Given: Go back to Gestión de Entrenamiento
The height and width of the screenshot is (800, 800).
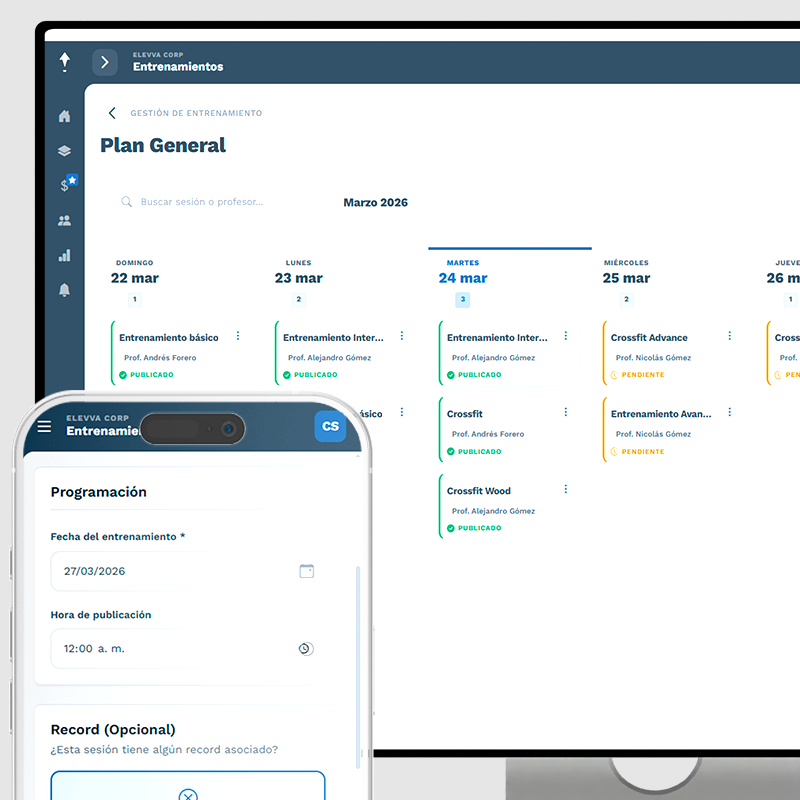Looking at the screenshot, I should [x=112, y=113].
